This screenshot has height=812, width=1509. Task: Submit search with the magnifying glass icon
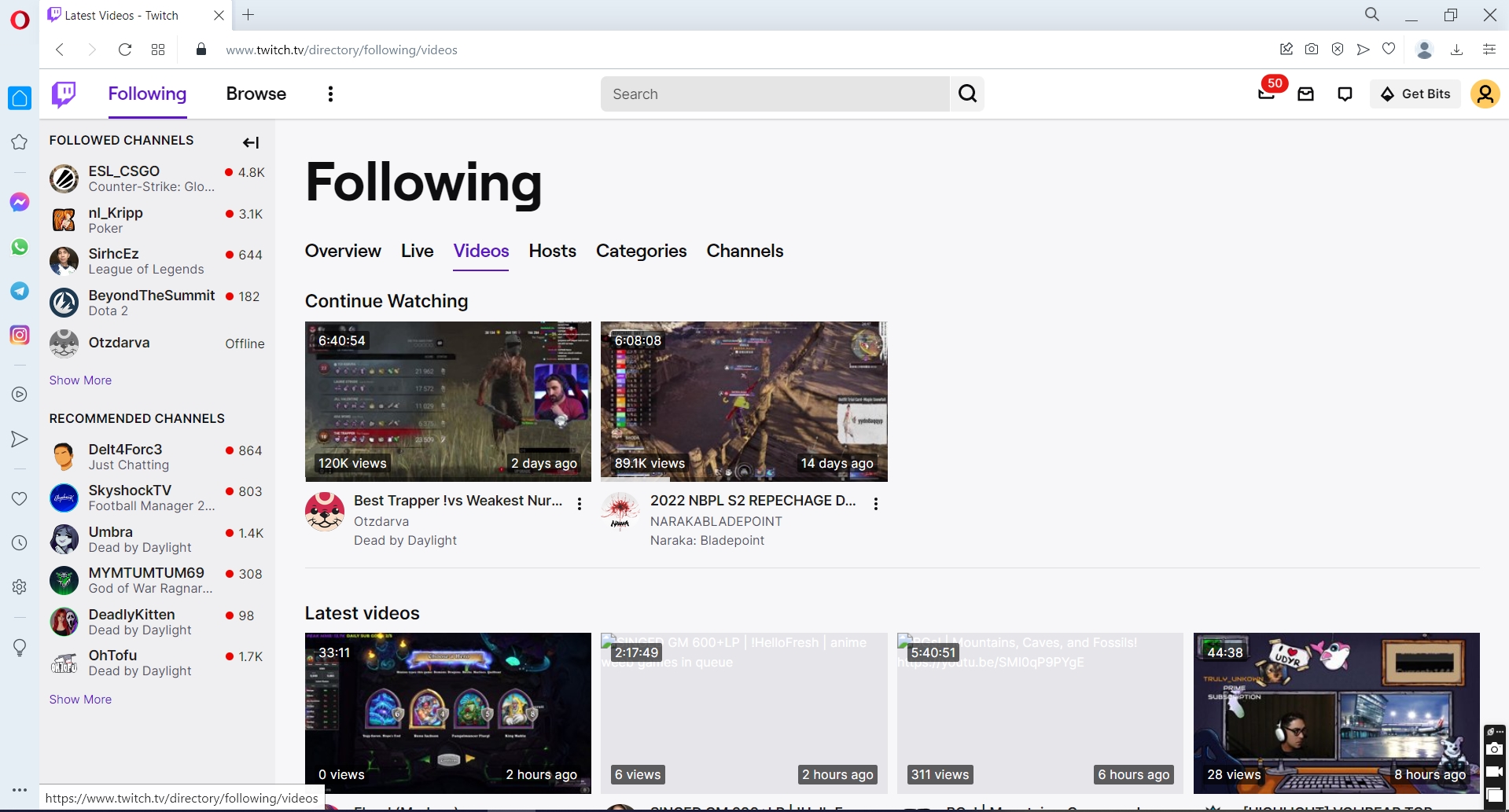pyautogui.click(x=967, y=94)
